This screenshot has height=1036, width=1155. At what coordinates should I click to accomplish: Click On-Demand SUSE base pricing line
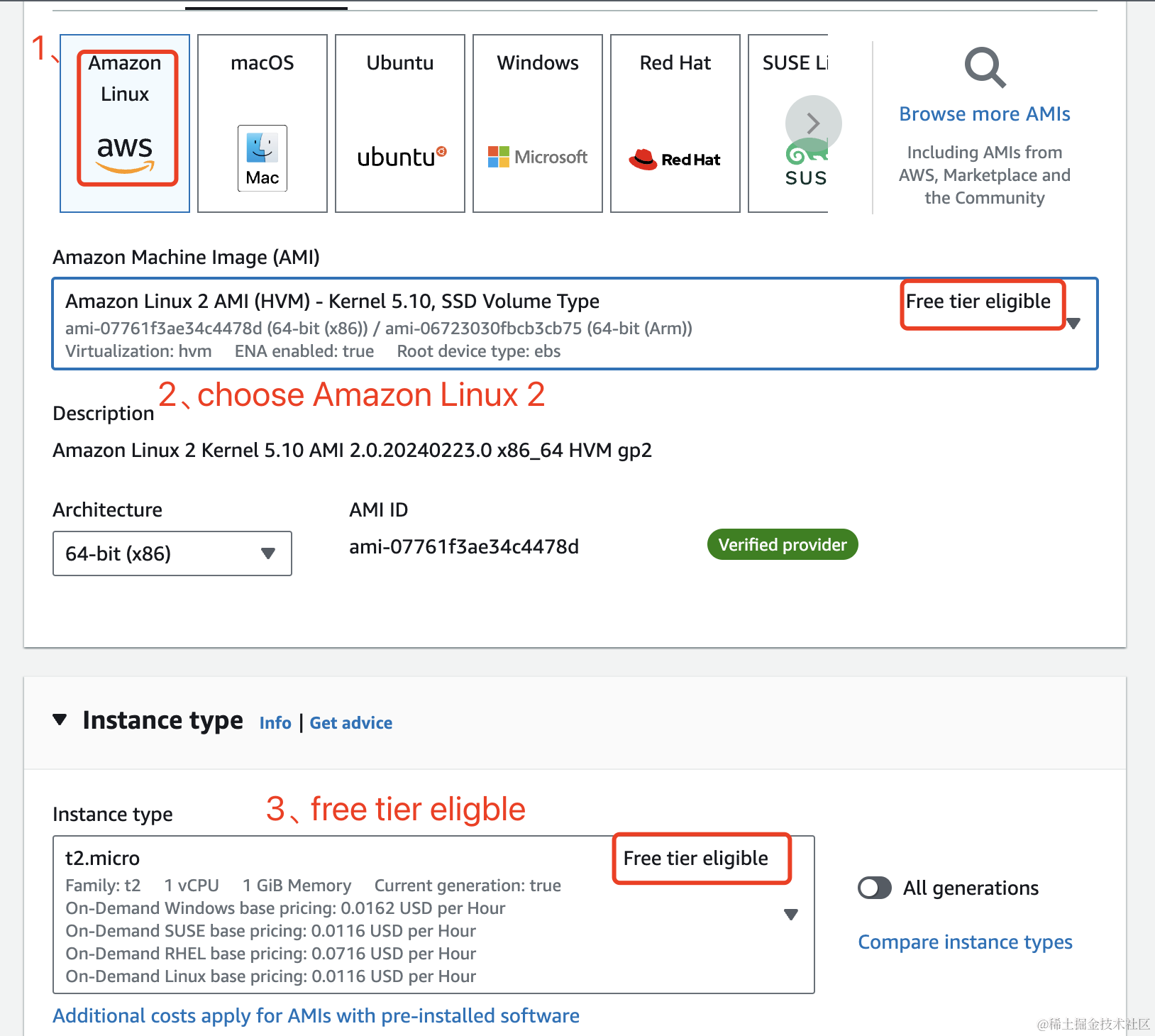[x=271, y=931]
